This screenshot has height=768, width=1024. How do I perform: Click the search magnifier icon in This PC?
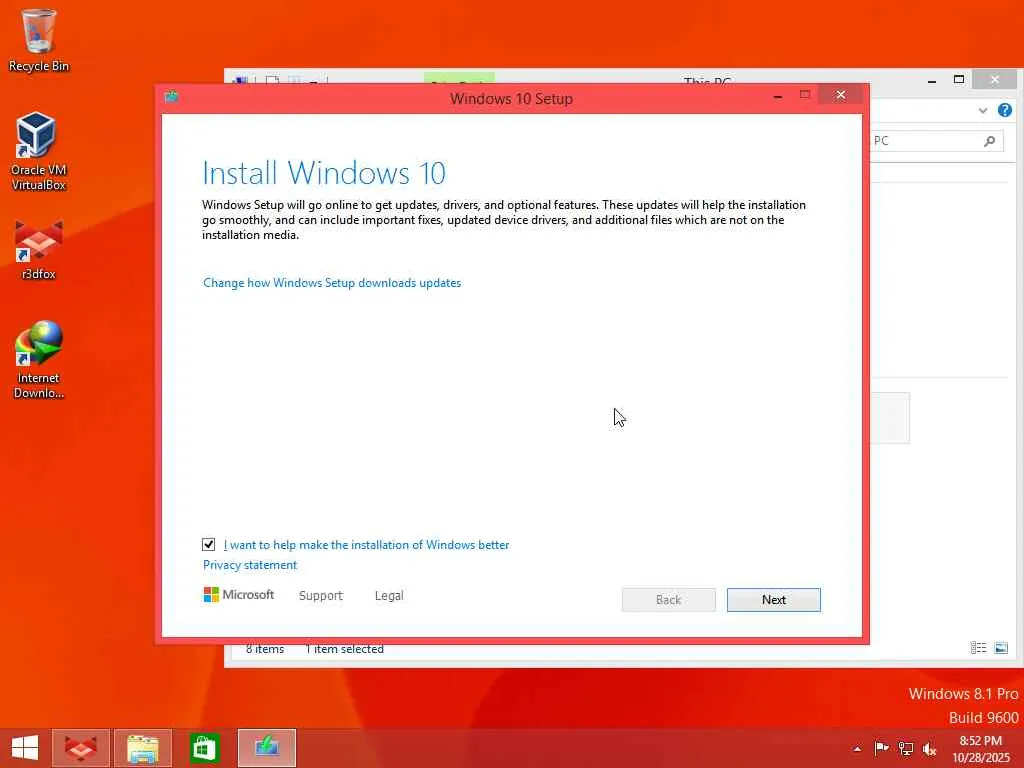click(989, 140)
